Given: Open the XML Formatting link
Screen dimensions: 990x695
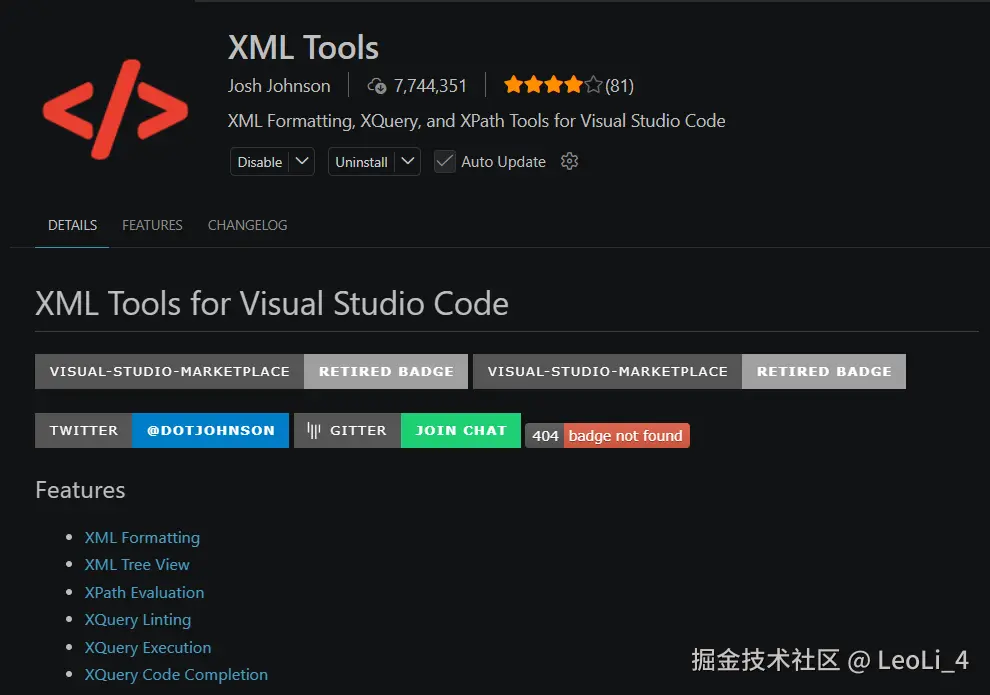Looking at the screenshot, I should click(142, 538).
